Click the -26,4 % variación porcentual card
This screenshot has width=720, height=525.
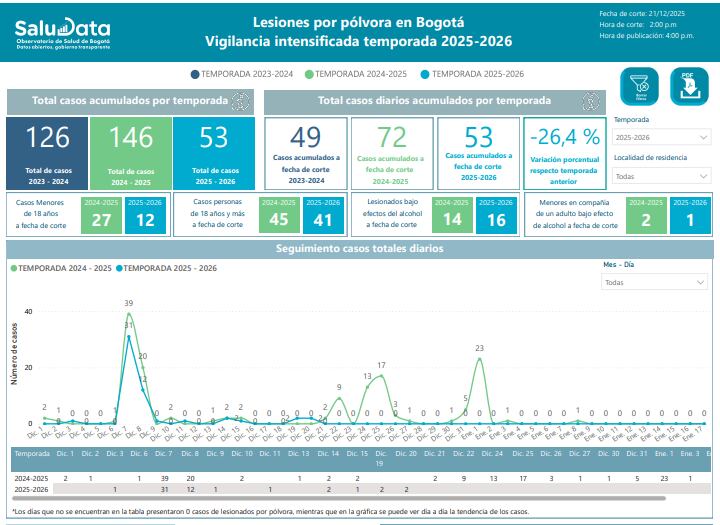tap(564, 151)
